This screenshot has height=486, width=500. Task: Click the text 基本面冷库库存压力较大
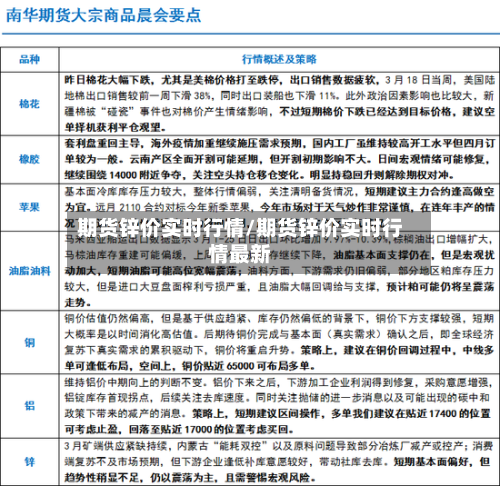coord(123,191)
